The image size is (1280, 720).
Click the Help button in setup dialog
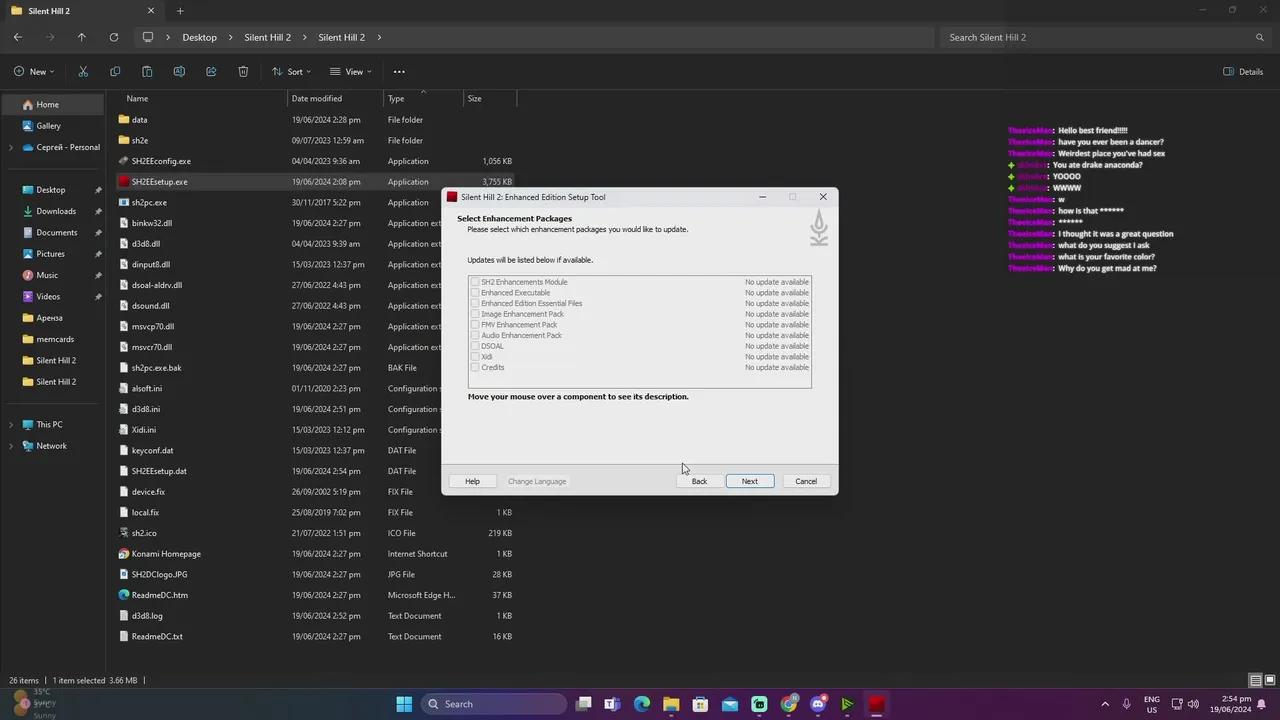(x=472, y=481)
